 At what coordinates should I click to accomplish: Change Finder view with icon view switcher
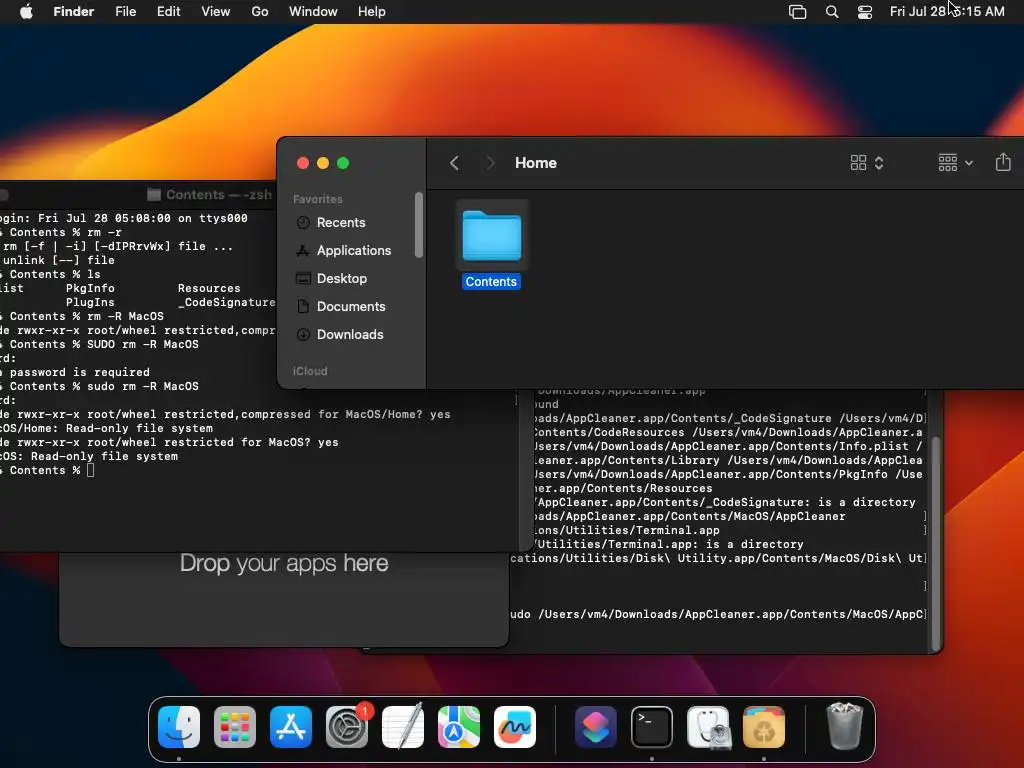coord(867,163)
